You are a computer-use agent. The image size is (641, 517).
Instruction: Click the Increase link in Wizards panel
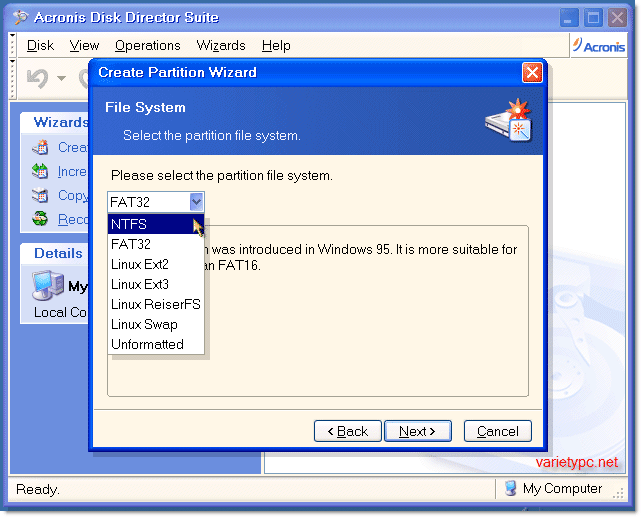coord(73,172)
